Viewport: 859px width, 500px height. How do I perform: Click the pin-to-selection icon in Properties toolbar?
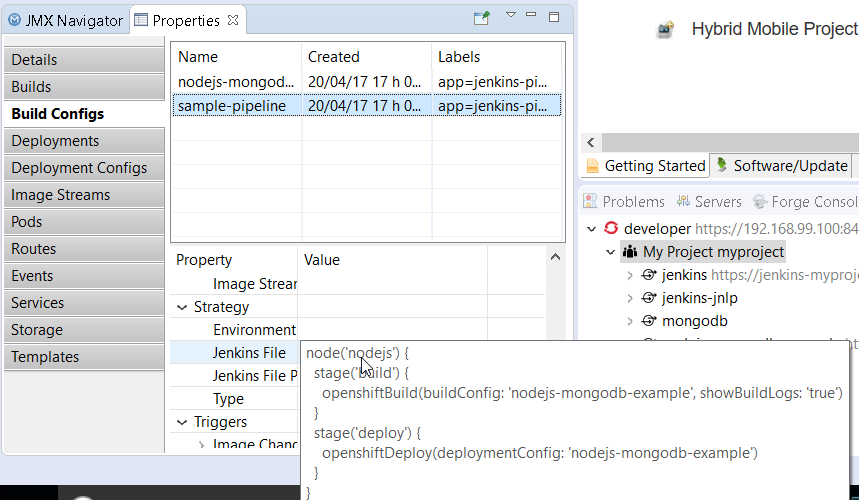482,18
